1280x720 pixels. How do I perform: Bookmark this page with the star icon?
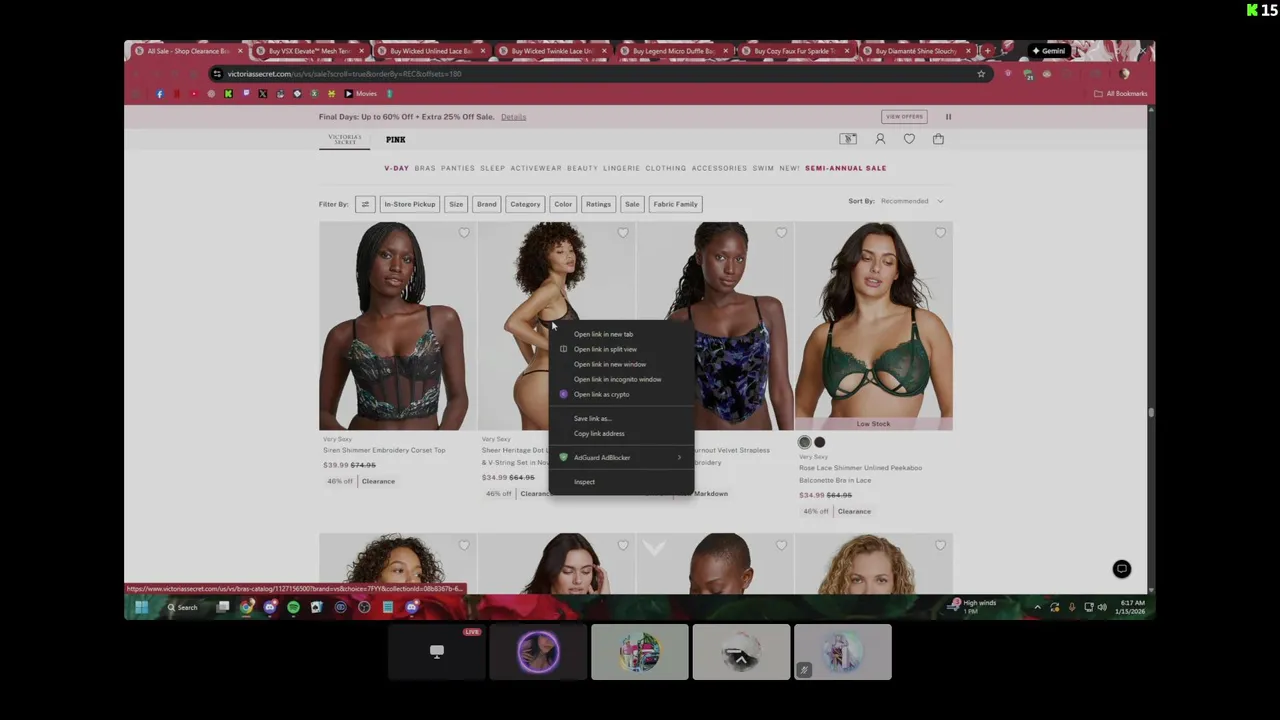click(x=981, y=74)
